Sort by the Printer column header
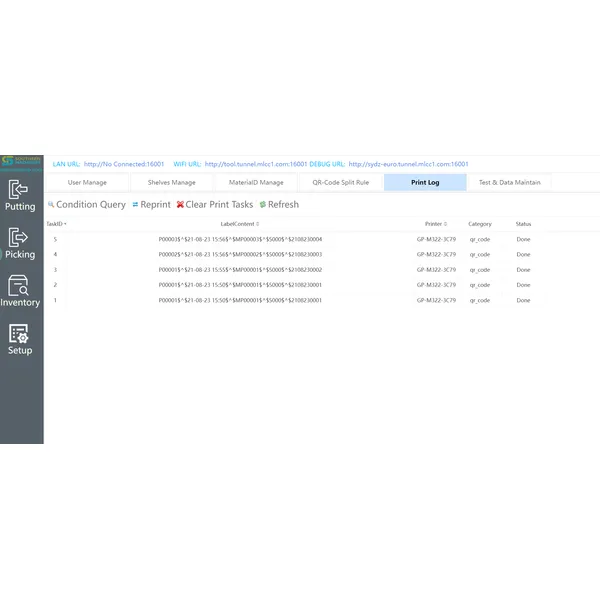 [436, 224]
